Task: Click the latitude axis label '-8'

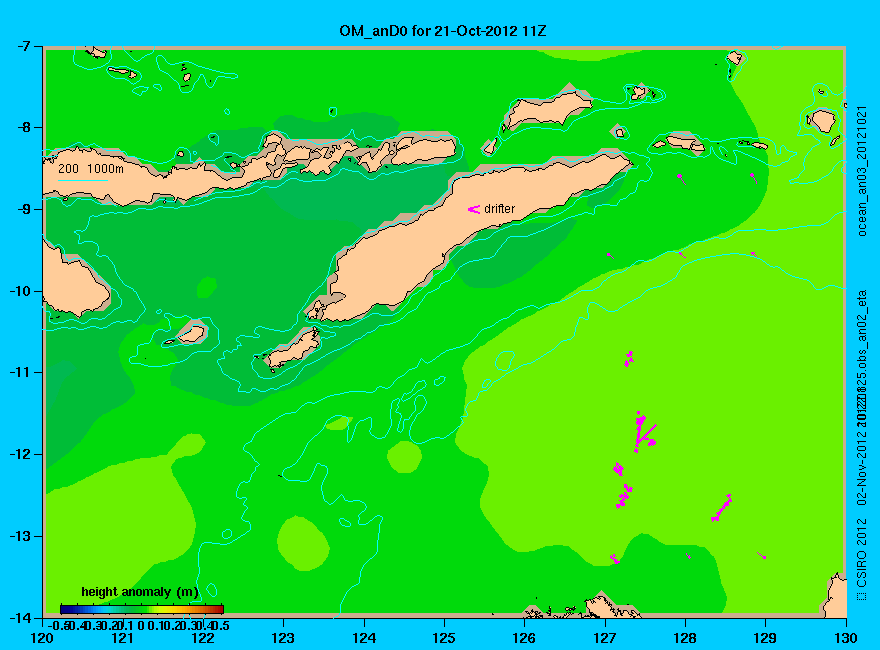Action: pyautogui.click(x=22, y=127)
